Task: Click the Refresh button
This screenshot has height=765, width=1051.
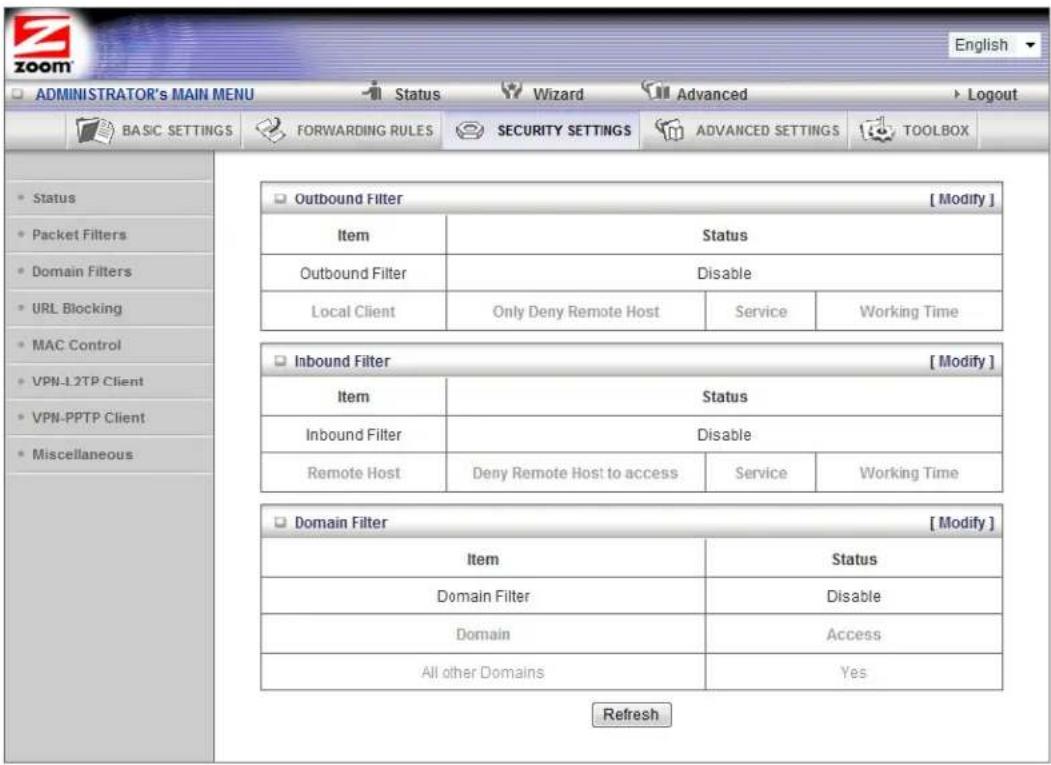Action: point(631,715)
